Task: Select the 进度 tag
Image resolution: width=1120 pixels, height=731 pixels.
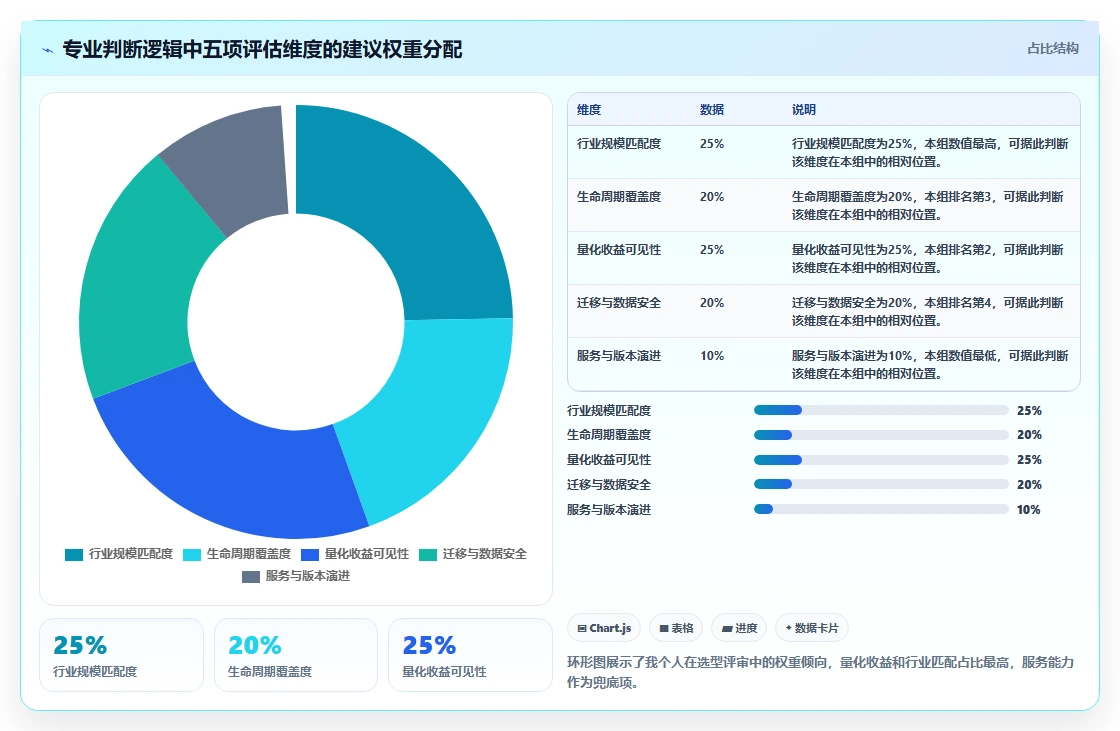Action: pos(739,628)
